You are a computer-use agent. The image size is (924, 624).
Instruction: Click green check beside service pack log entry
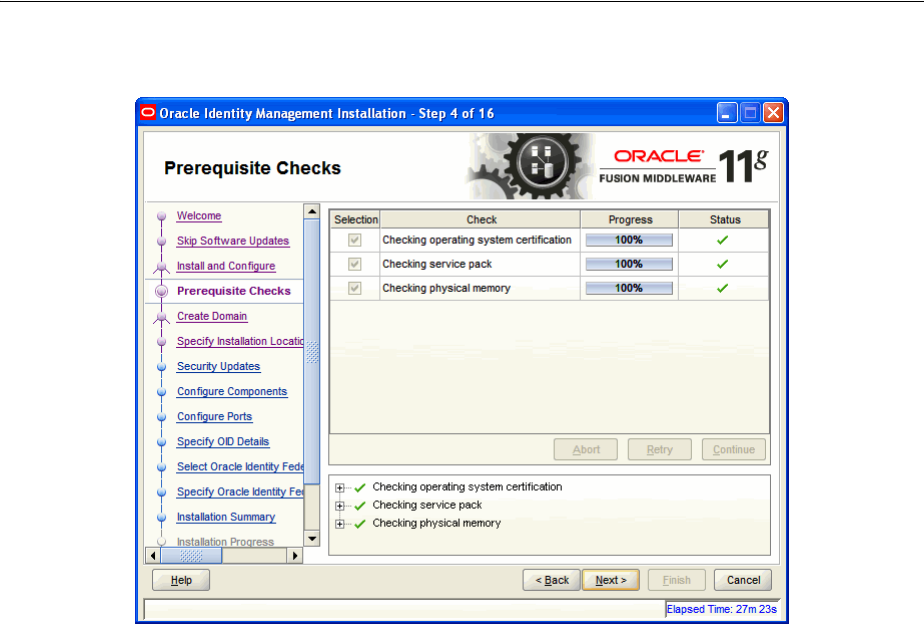coord(360,506)
